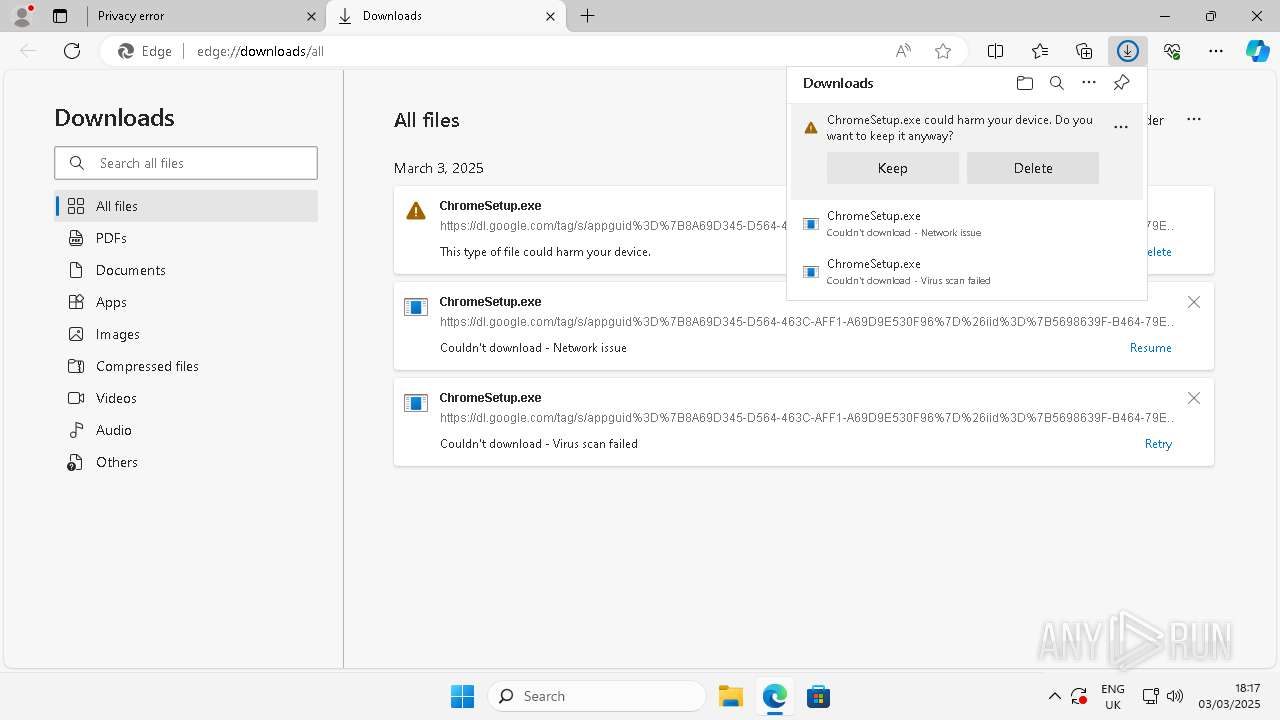Select the Apps category
The image size is (1280, 720).
(x=187, y=302)
